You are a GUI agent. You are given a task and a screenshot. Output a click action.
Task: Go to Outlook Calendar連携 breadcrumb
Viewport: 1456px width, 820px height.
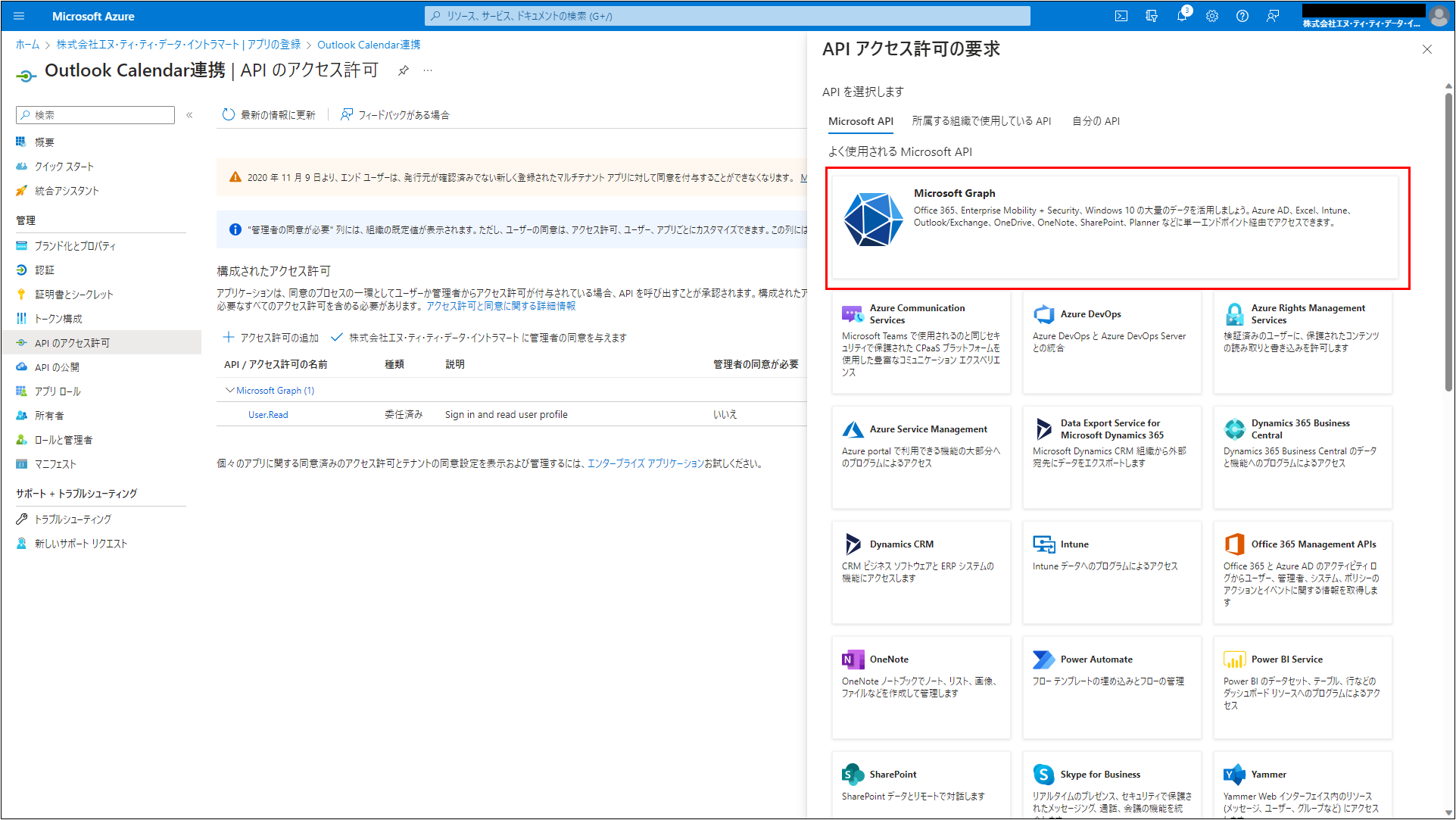click(369, 45)
